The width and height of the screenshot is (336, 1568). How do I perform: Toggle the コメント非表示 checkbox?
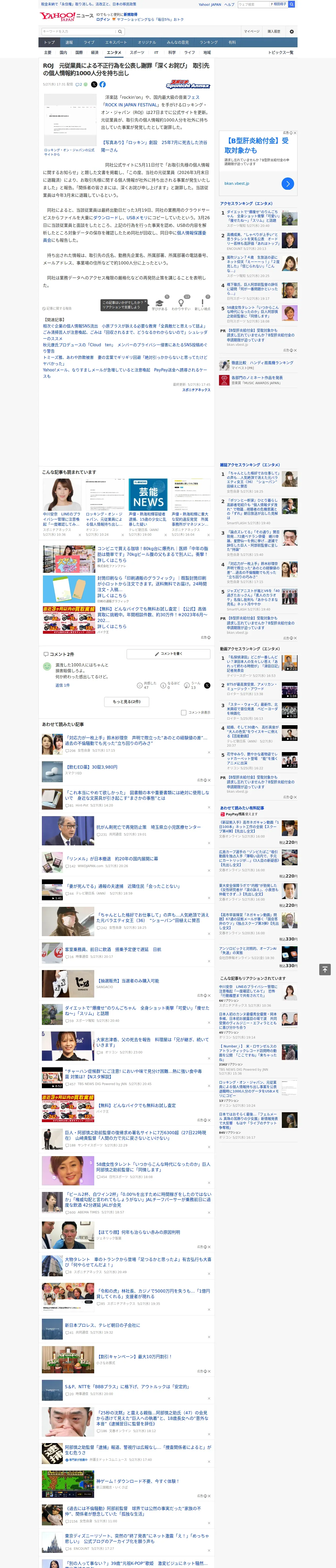point(183,712)
